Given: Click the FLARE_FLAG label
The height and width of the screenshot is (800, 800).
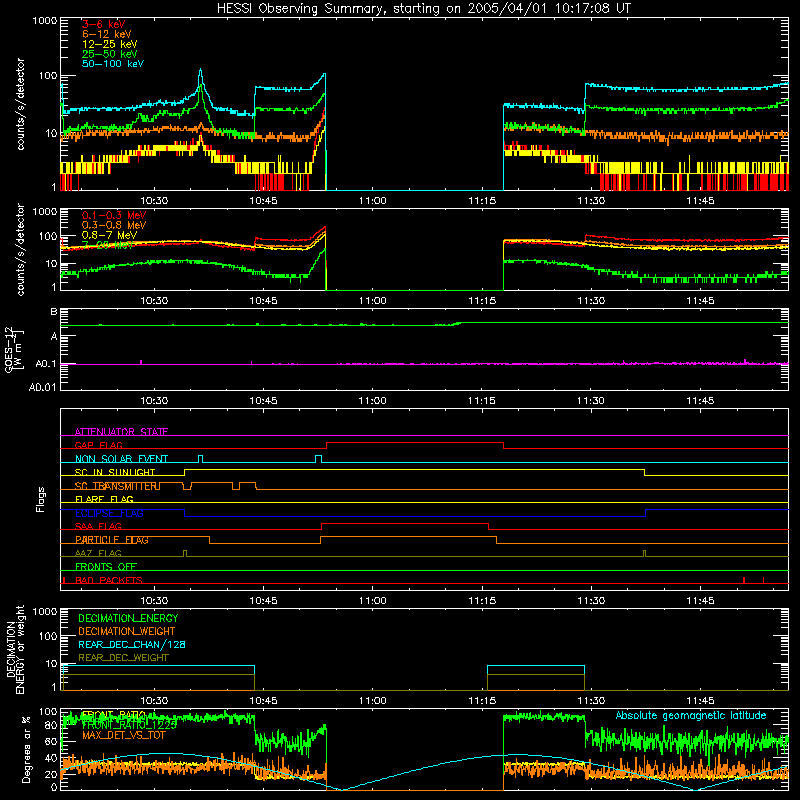Looking at the screenshot, I should tap(104, 499).
